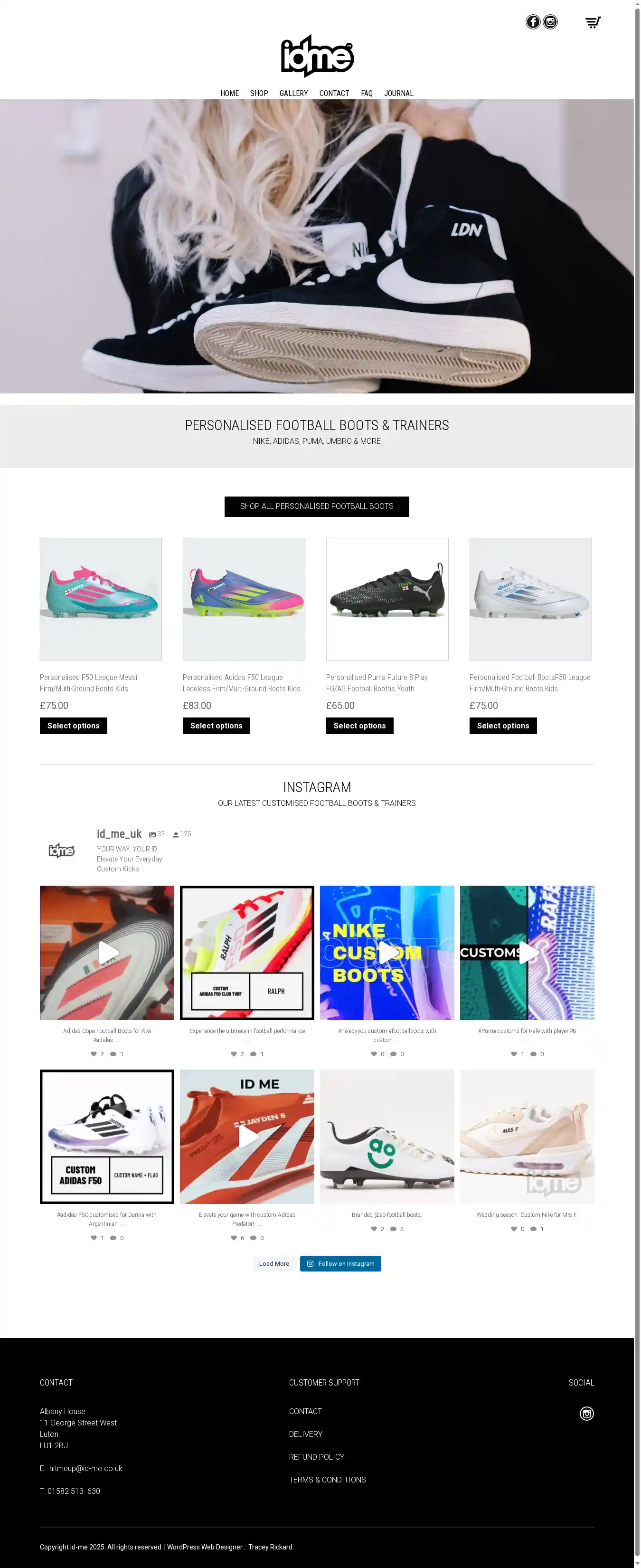
Task: Open the Instagram icon in header
Action: [550, 22]
